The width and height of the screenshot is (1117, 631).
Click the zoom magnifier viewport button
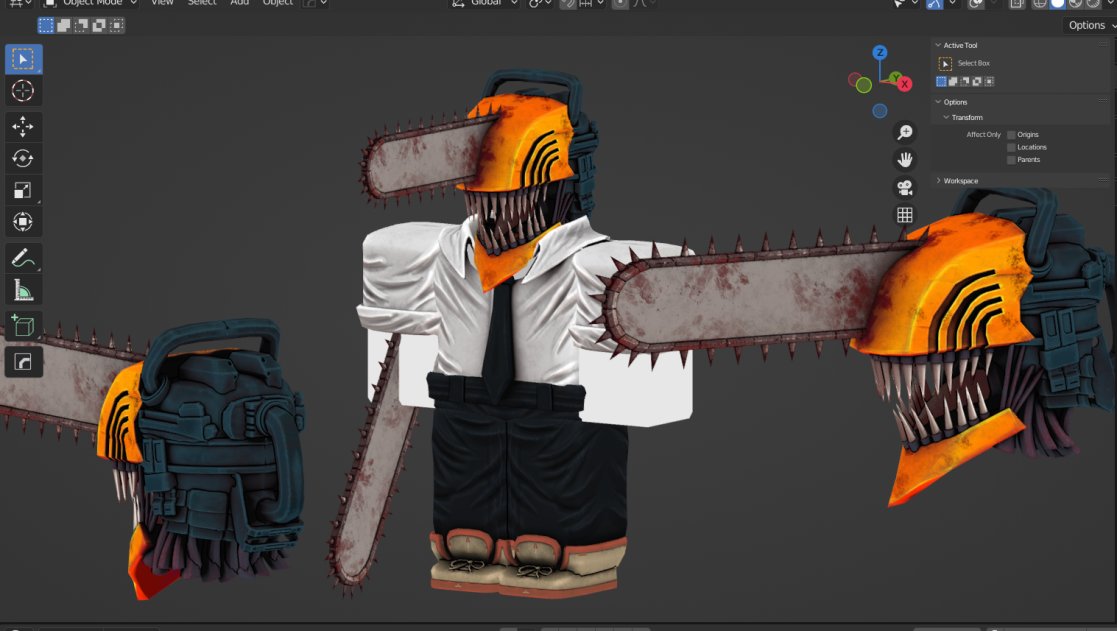point(905,132)
